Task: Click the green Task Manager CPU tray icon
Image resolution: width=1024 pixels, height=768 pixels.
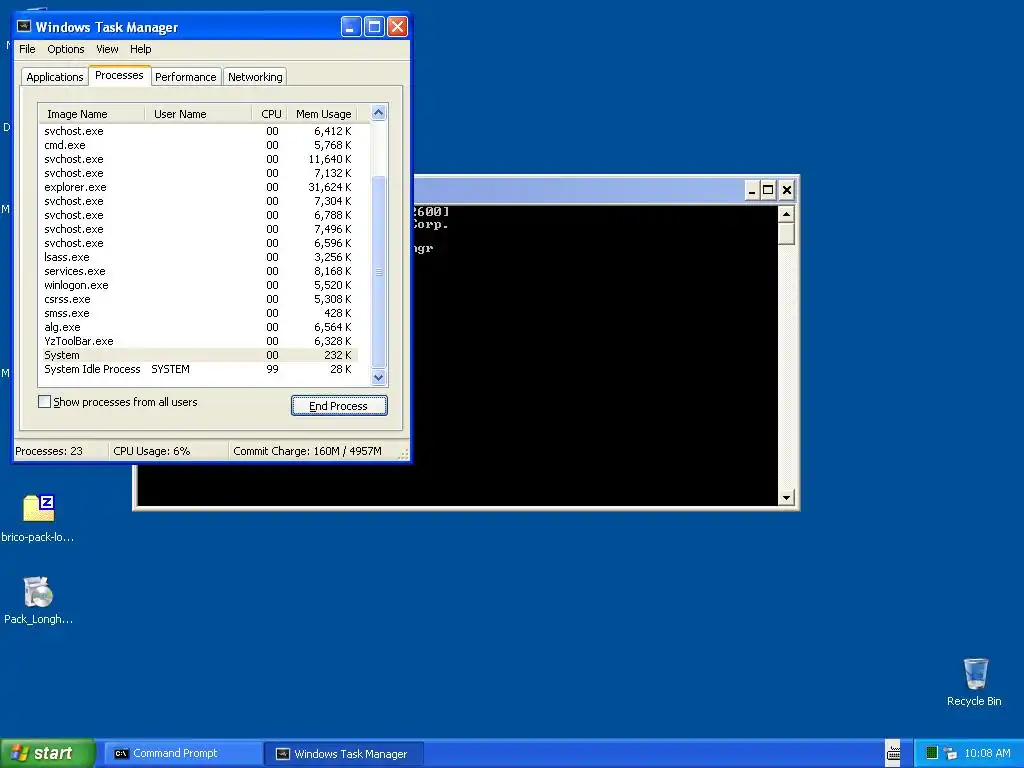Action: (932, 753)
